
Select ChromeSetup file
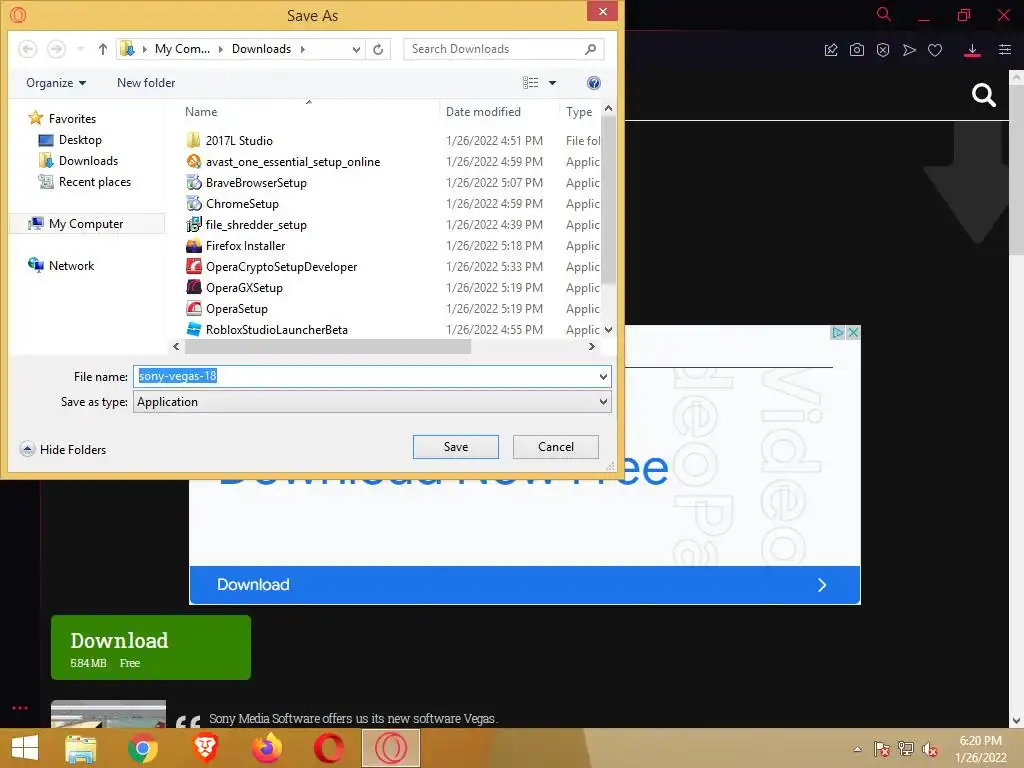click(x=242, y=204)
